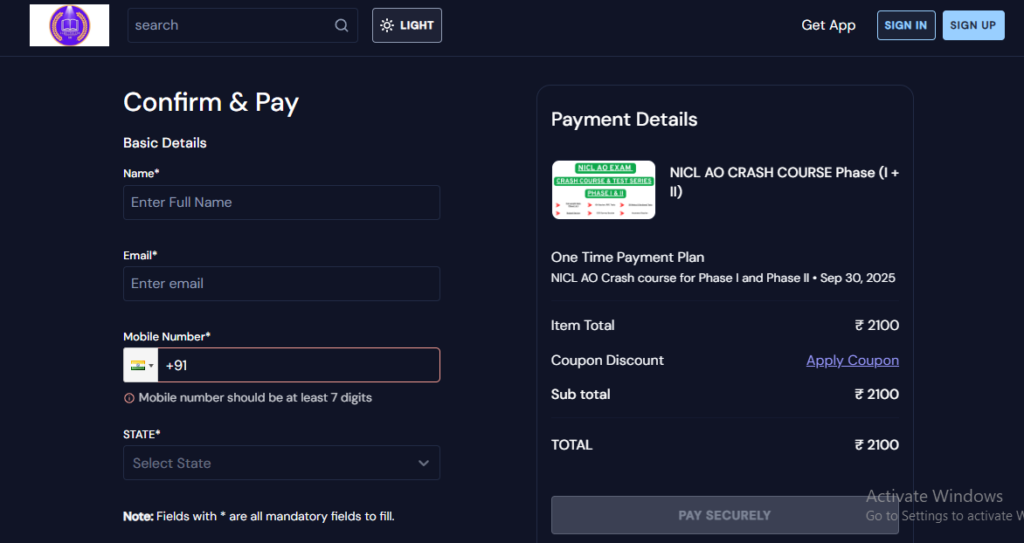1024x543 pixels.
Task: Click the SIGN IN button
Action: tap(906, 25)
